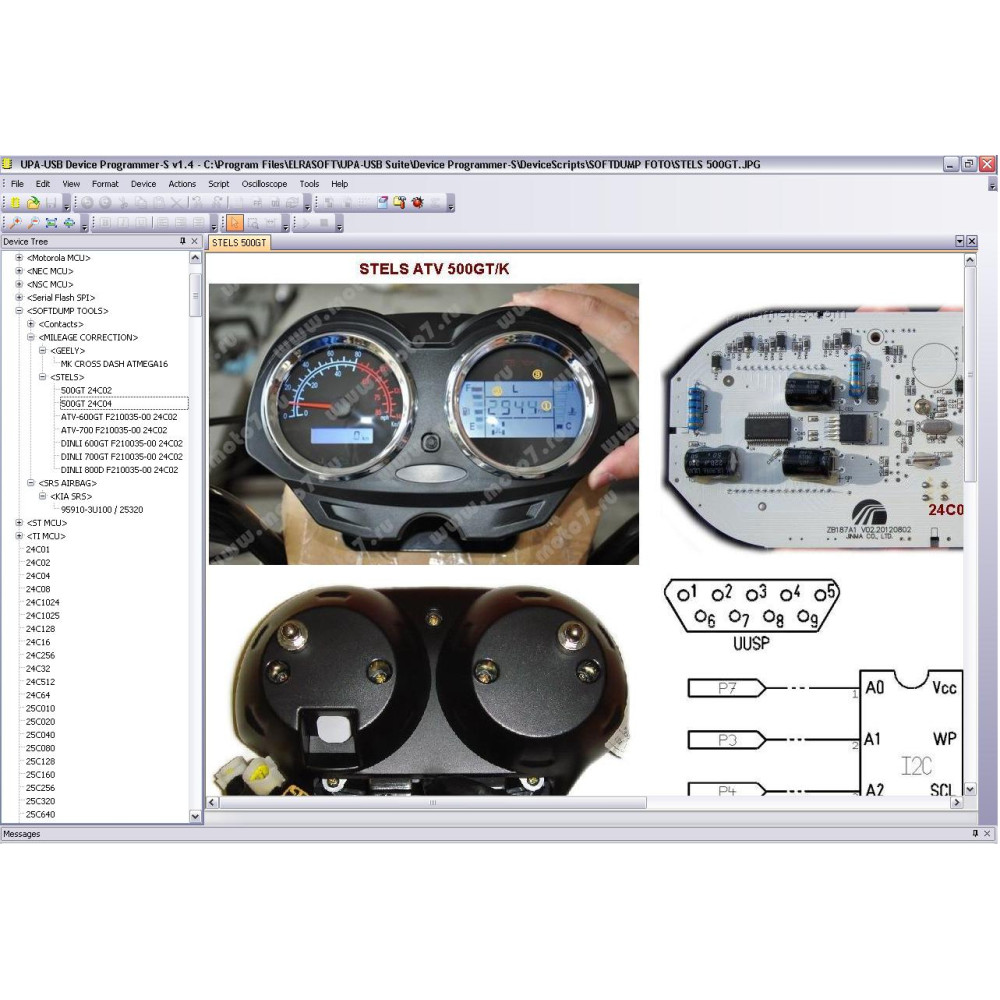Select MK CROSS DASH ATMEGA16 entry
The image size is (1000, 1000).
tap(114, 364)
